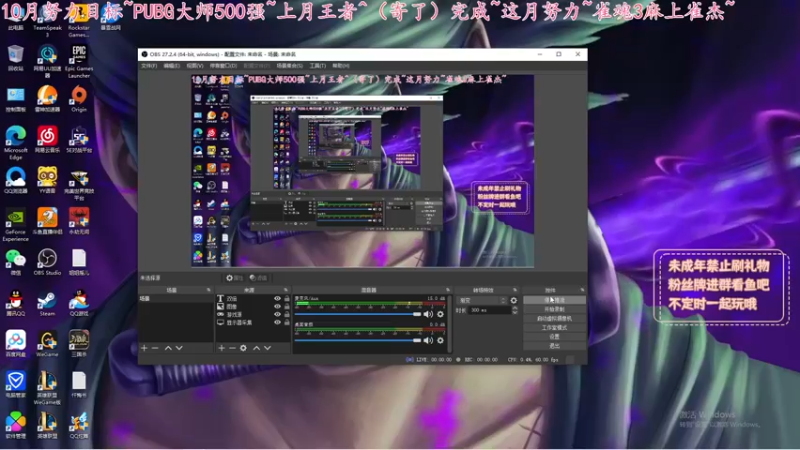Move scene down in Scenes panel

[x=179, y=348]
